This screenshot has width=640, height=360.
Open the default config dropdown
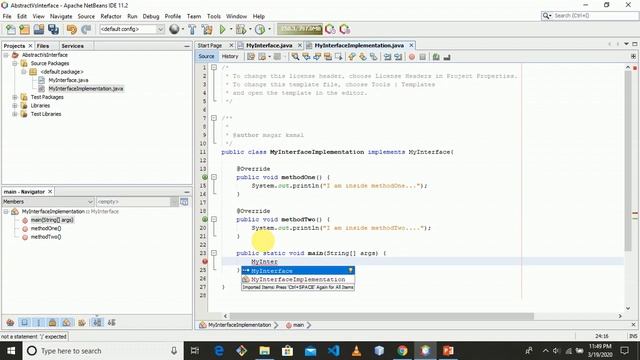pyautogui.click(x=160, y=29)
